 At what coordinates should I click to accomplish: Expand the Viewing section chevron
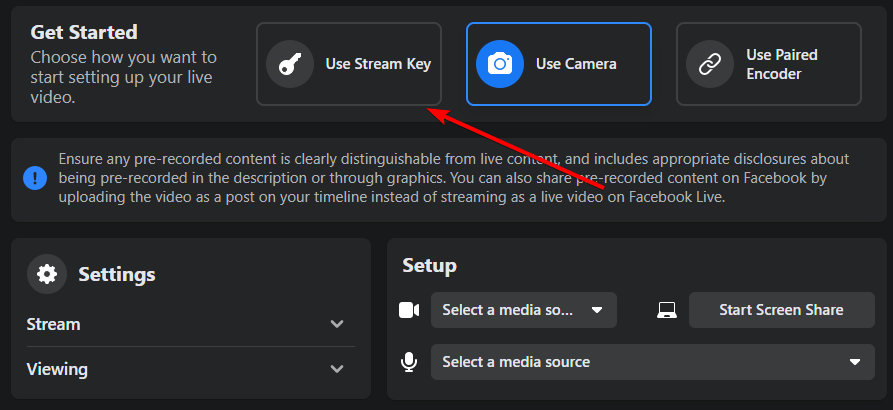tap(337, 369)
